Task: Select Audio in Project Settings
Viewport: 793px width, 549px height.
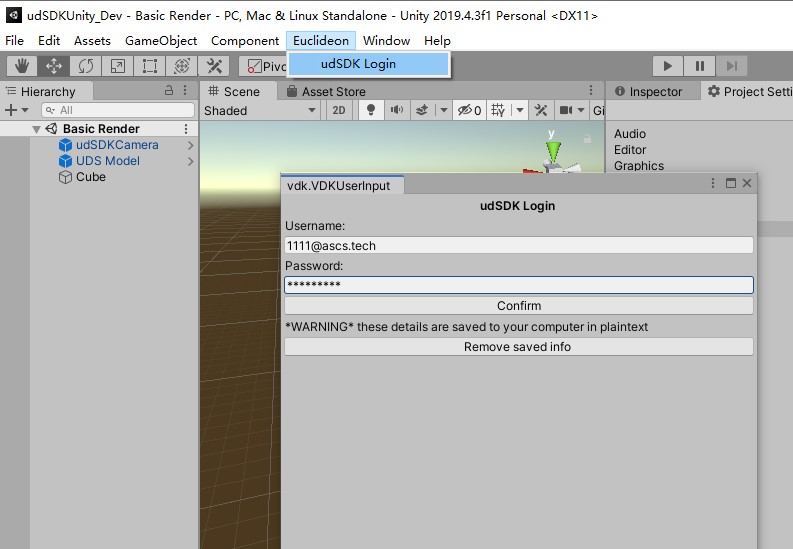Action: 630,134
